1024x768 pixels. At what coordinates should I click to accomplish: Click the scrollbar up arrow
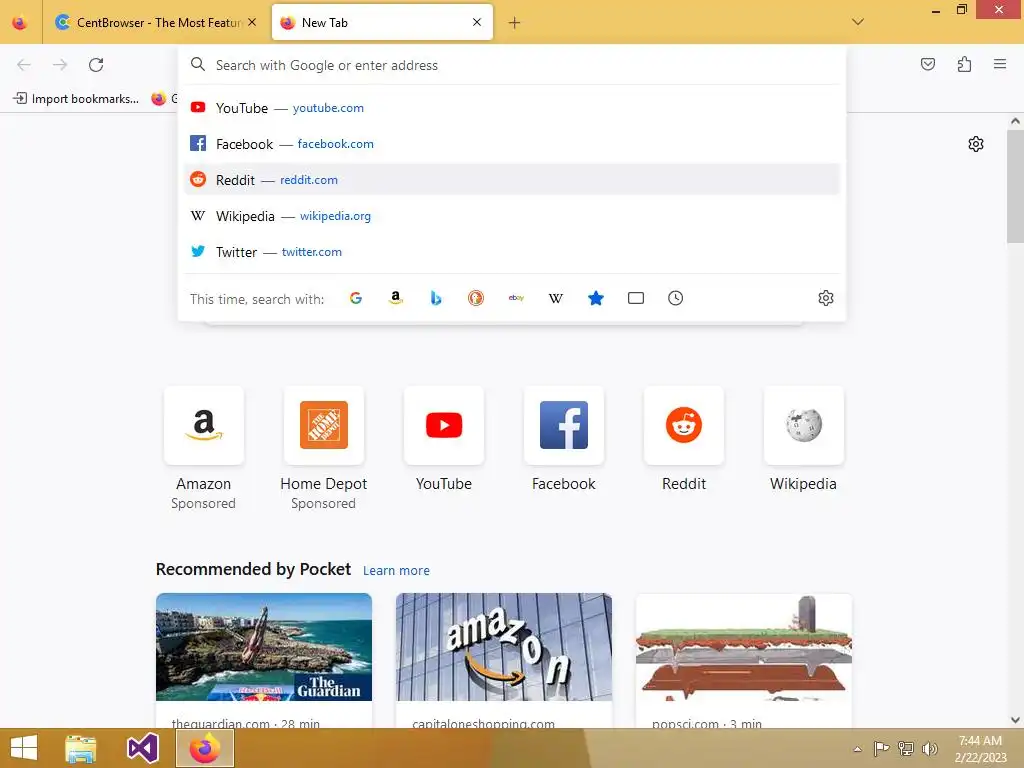(x=1015, y=121)
